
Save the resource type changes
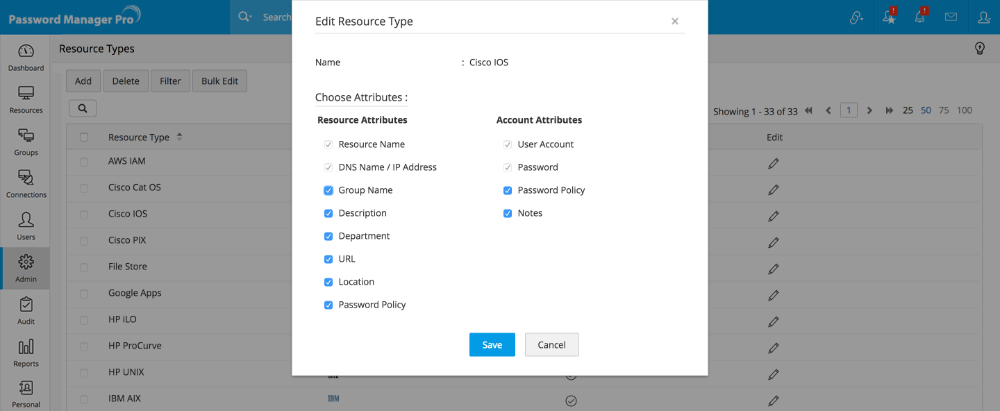click(x=492, y=344)
